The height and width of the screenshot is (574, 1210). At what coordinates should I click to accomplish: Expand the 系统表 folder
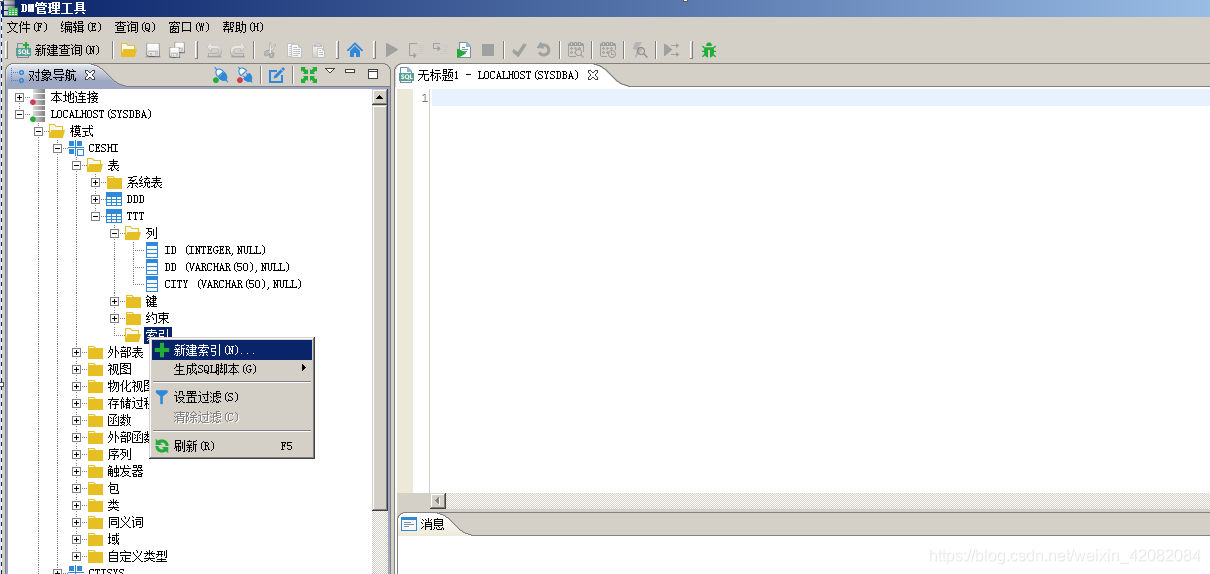96,182
